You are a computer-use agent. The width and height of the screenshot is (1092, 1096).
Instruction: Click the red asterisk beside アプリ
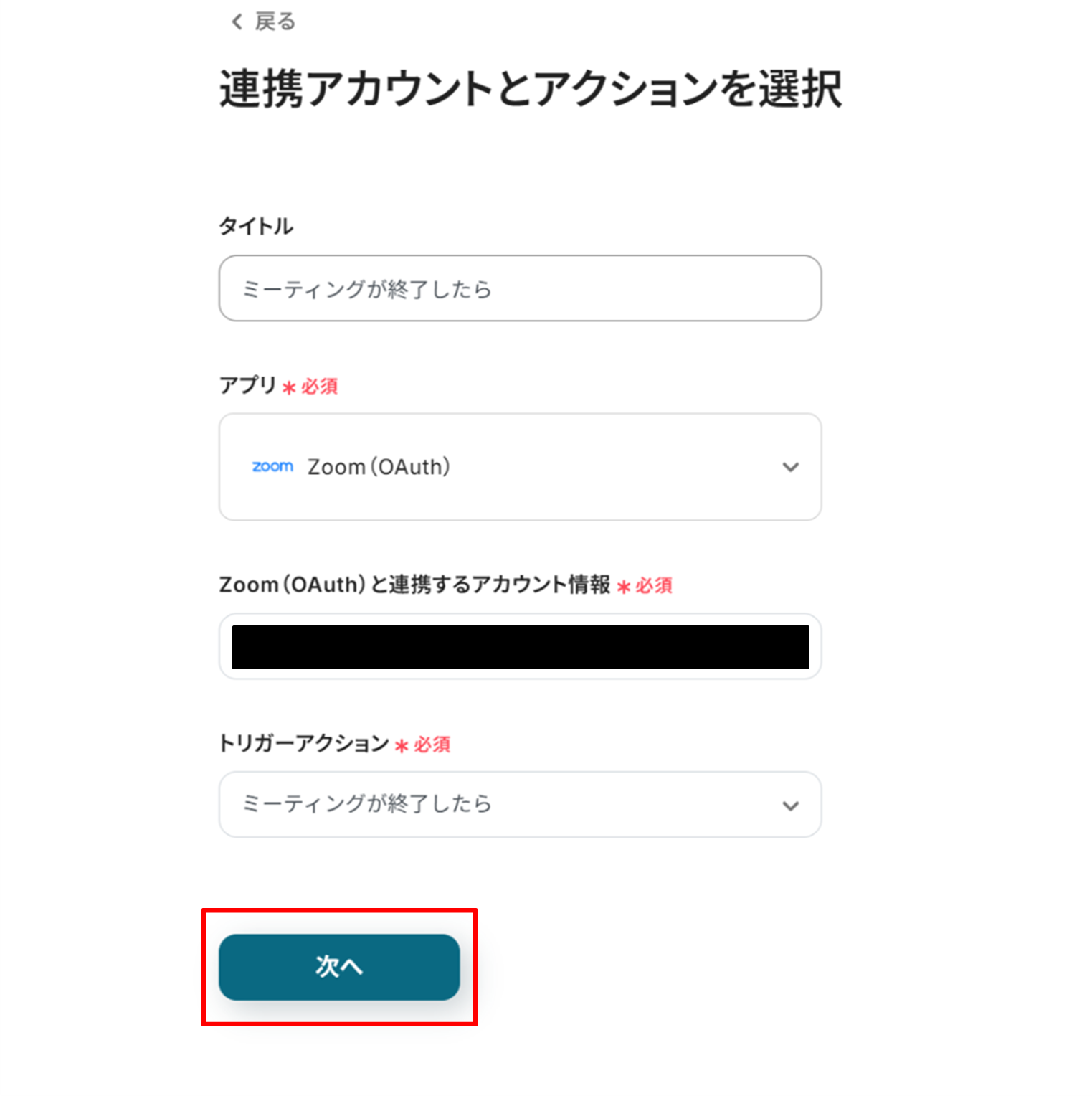click(x=289, y=388)
